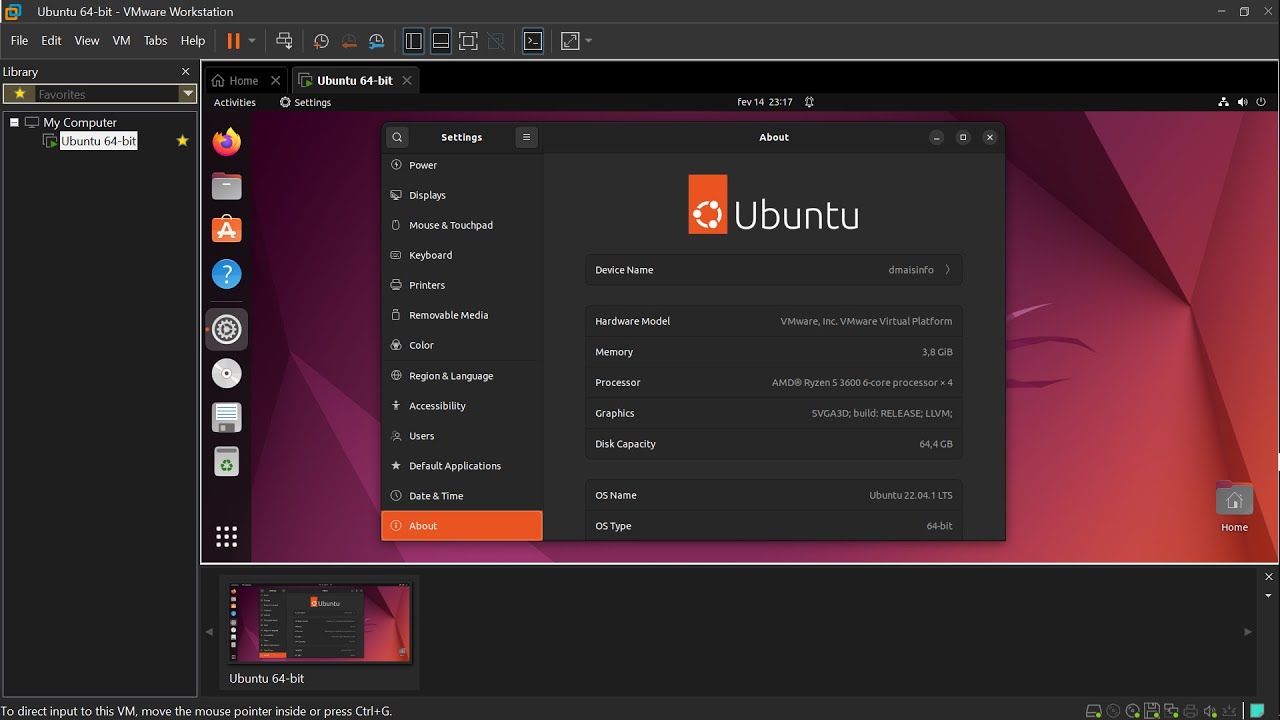Open the Help question-mark dock icon
1280x720 pixels.
pyautogui.click(x=227, y=274)
